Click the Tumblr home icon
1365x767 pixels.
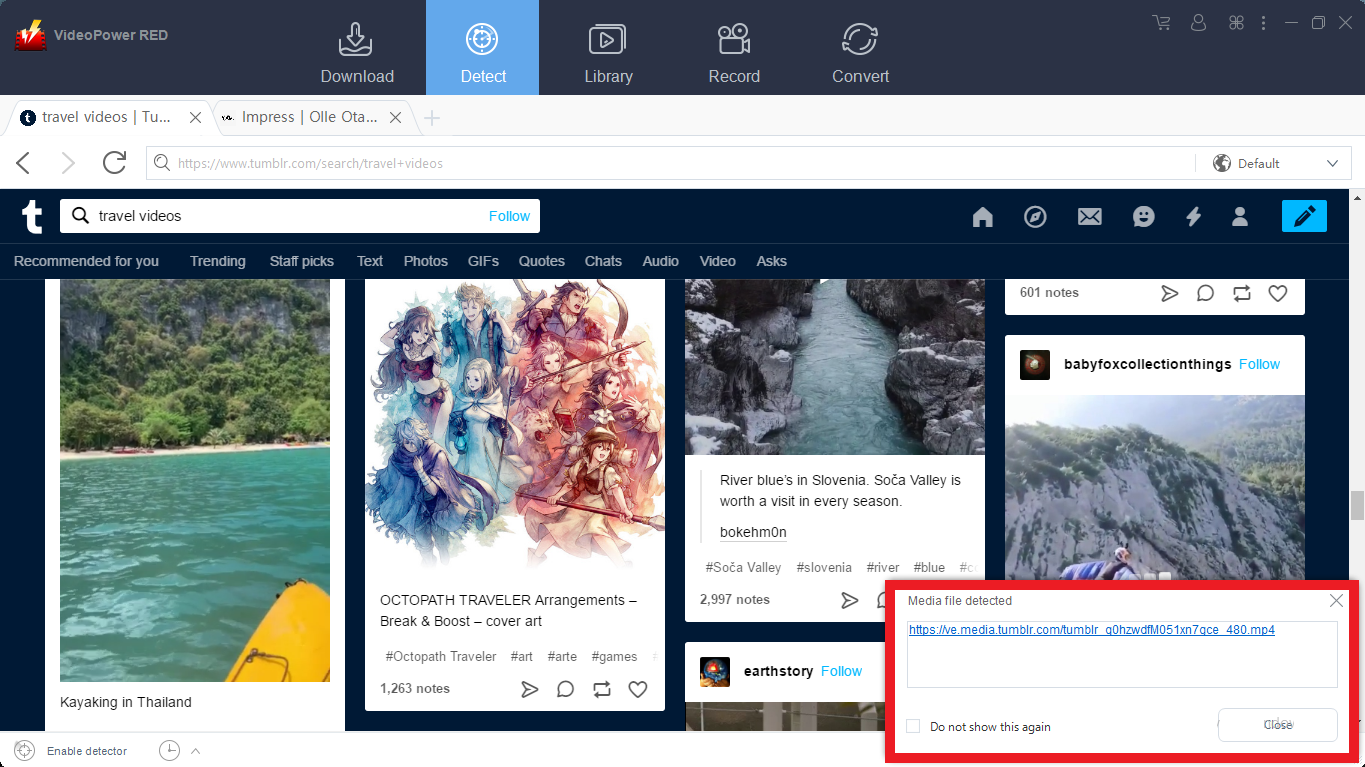click(982, 217)
